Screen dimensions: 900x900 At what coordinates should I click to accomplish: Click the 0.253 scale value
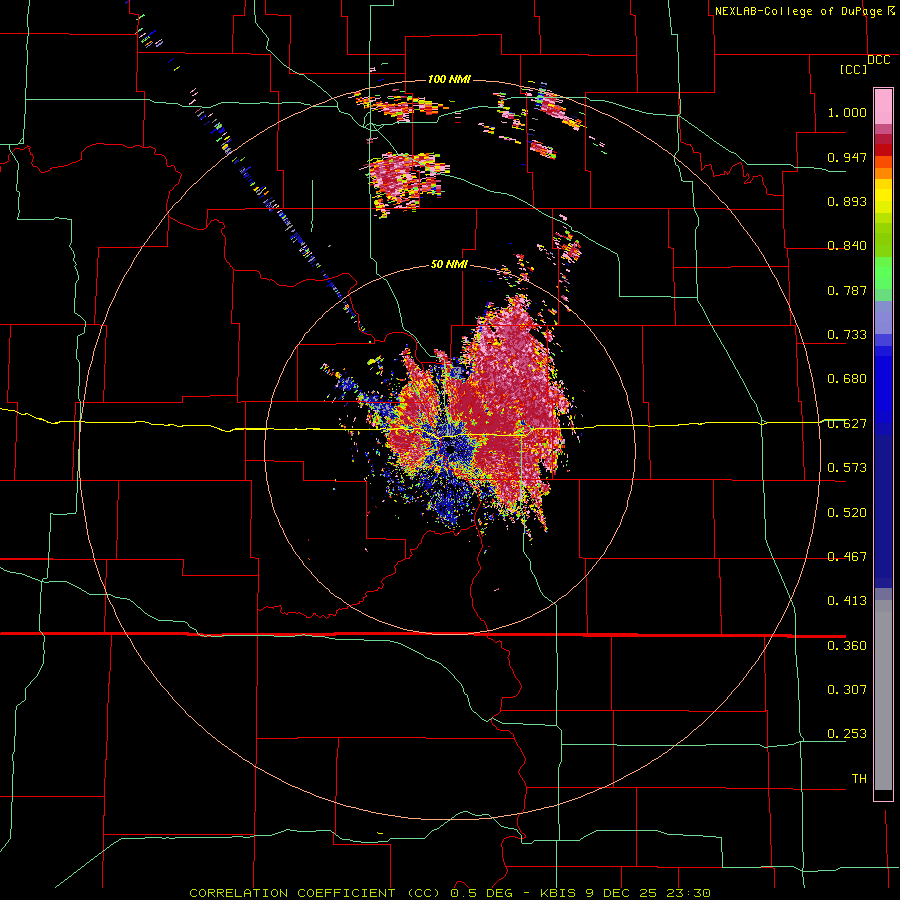(x=847, y=734)
